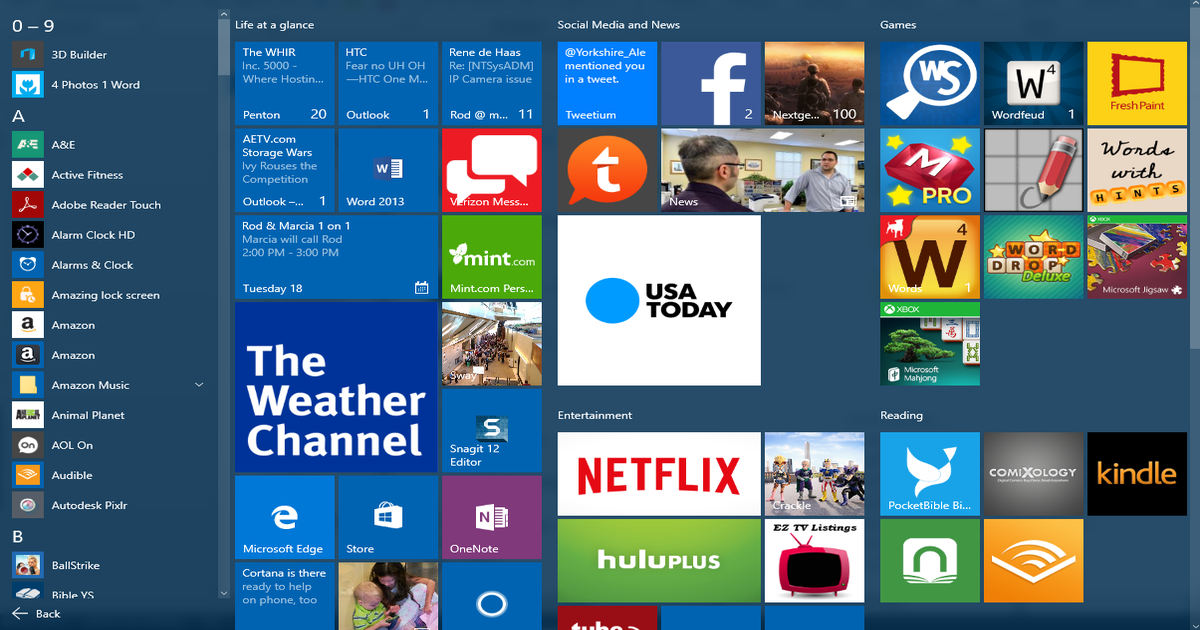Expand the Amazon Music entry
Viewport: 1200px width, 630px height.
coord(199,384)
